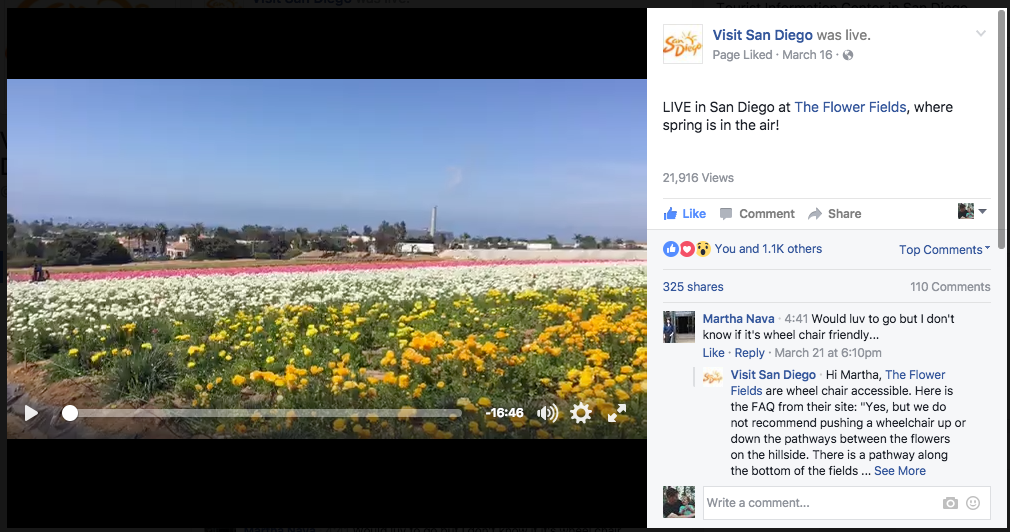Like Martha Nava's comment
Screen dimensions: 1010x532
pos(713,353)
